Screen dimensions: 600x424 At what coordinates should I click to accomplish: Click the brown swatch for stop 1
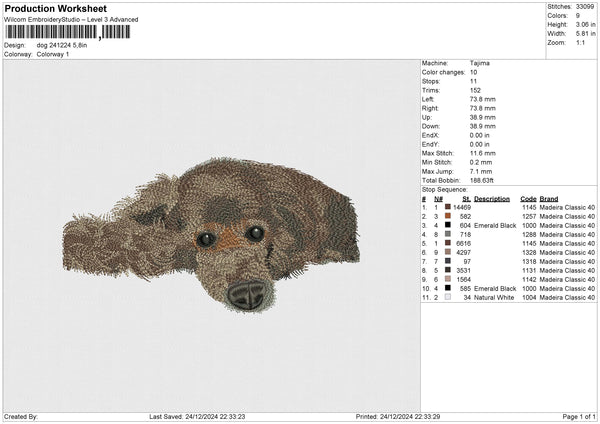(448, 207)
